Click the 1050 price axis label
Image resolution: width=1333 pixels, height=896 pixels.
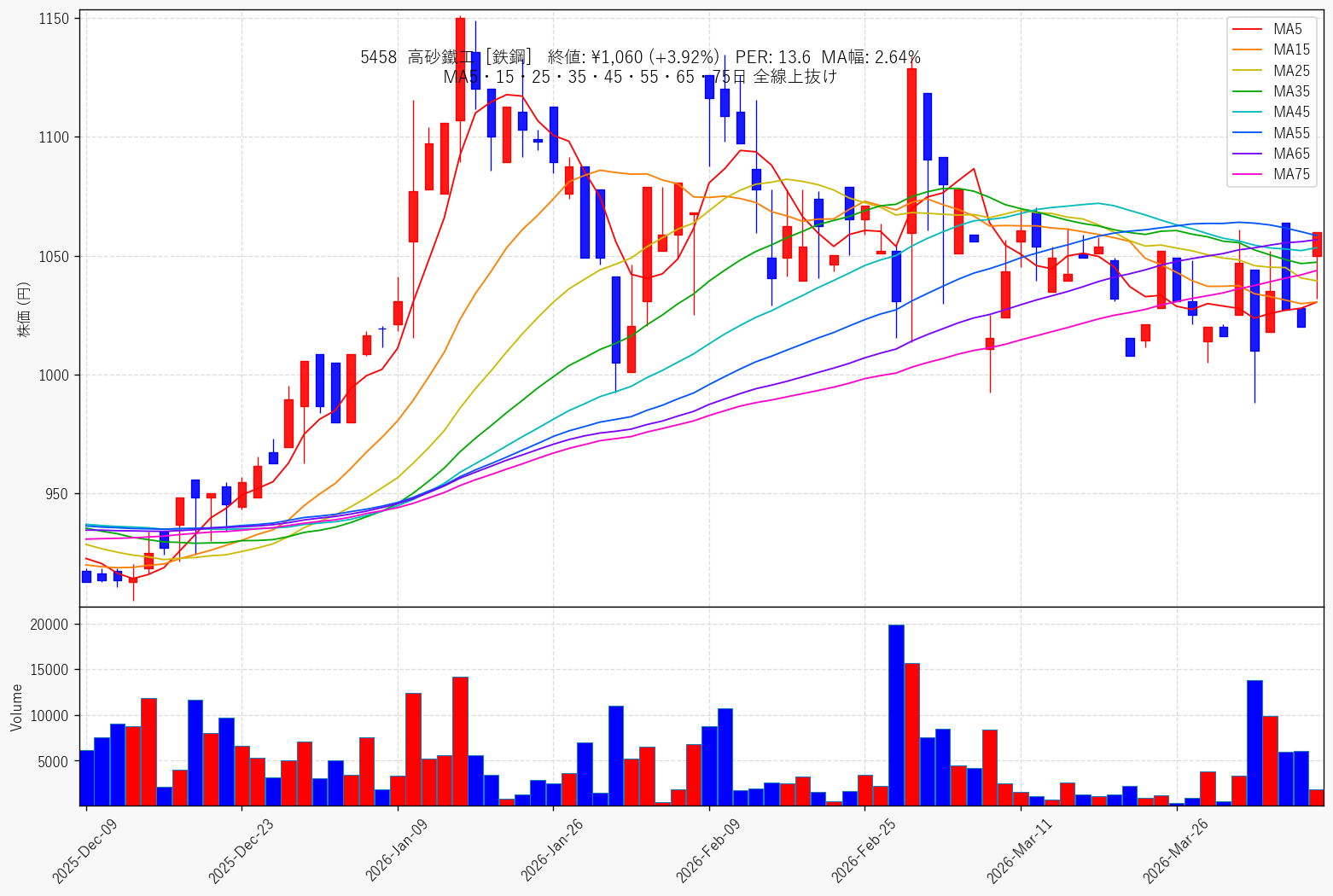(55, 256)
